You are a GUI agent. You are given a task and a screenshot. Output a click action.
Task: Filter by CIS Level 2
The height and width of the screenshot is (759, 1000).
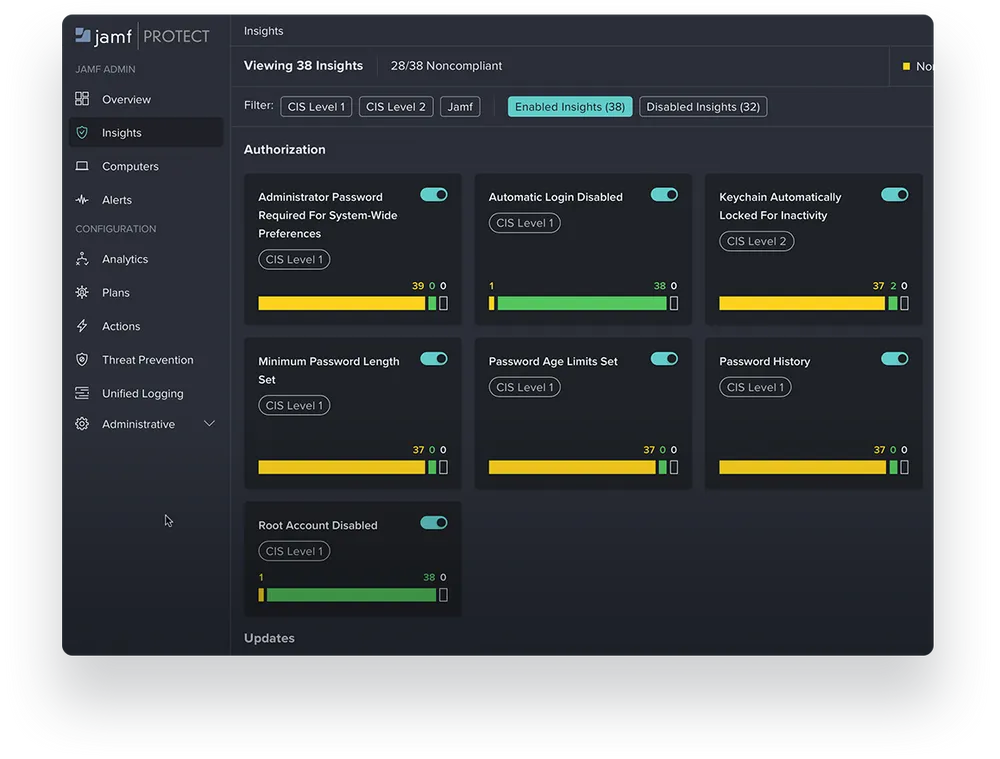[395, 105]
